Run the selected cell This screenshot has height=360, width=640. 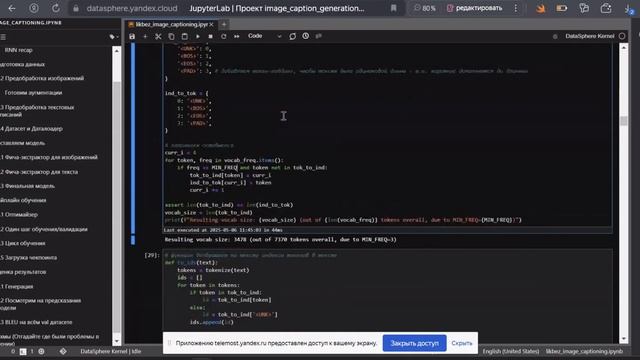[x=198, y=36]
